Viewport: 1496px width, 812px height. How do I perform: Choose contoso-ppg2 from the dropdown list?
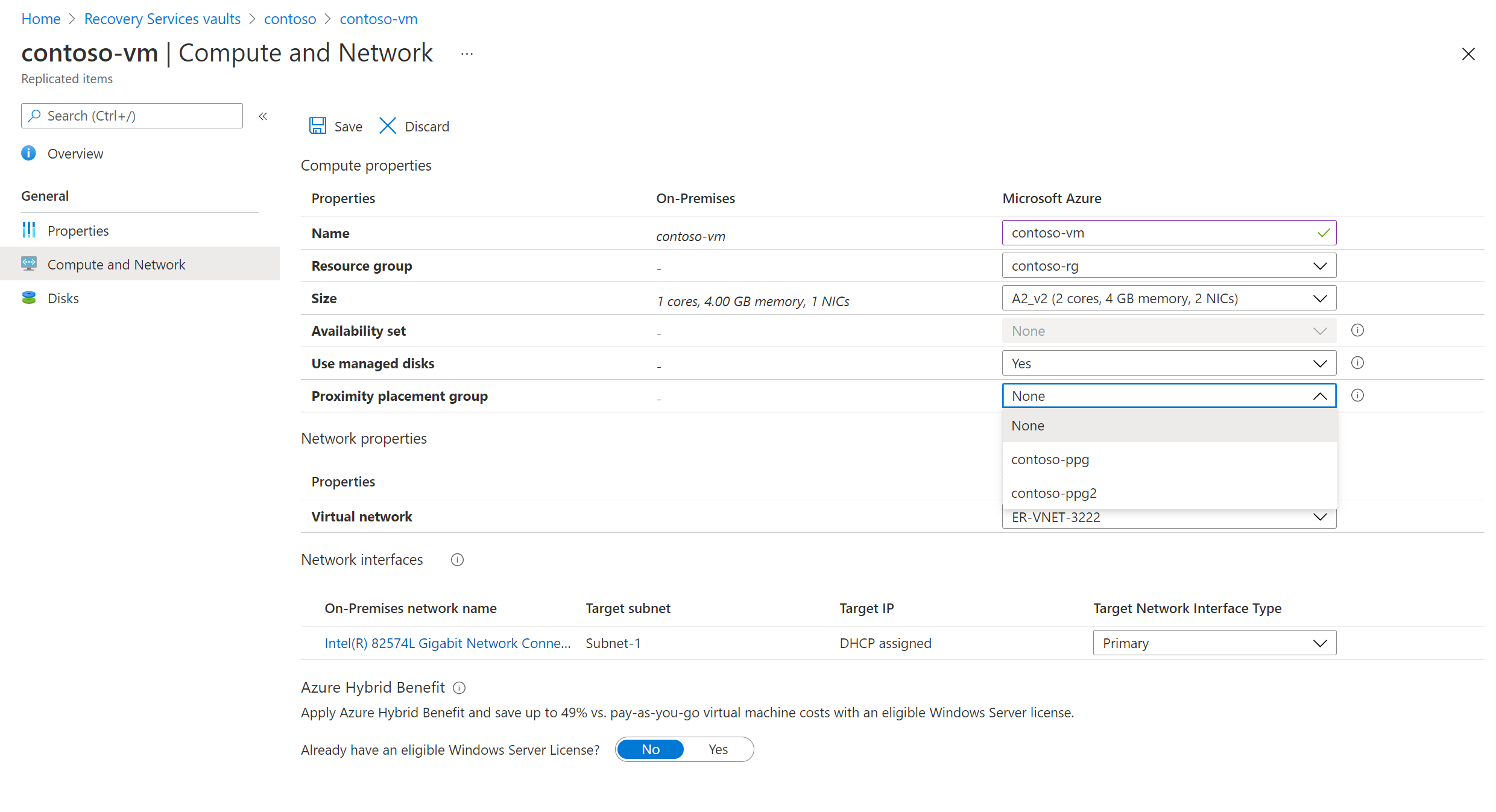point(1053,493)
